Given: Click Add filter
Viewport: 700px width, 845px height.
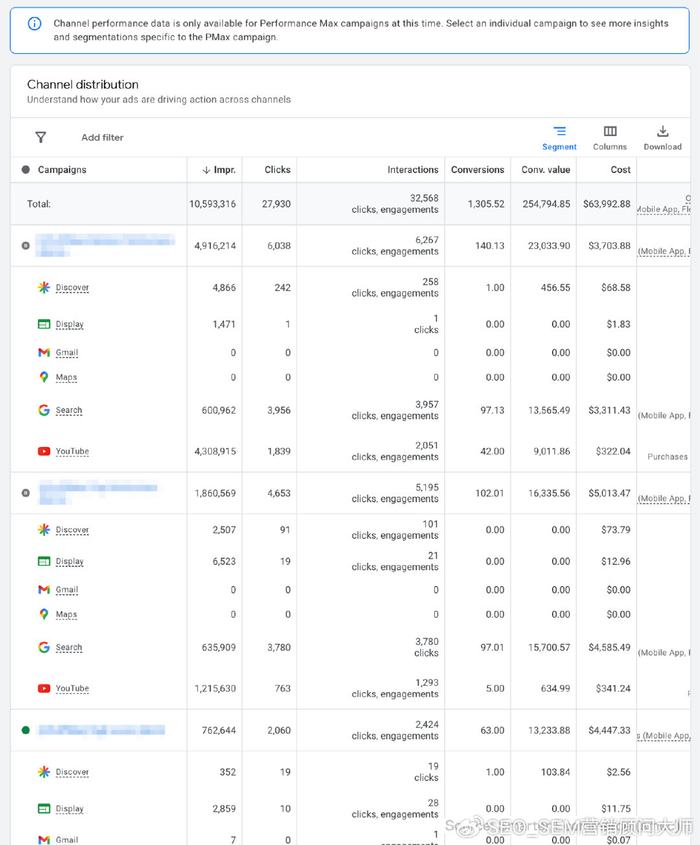Looking at the screenshot, I should (102, 137).
